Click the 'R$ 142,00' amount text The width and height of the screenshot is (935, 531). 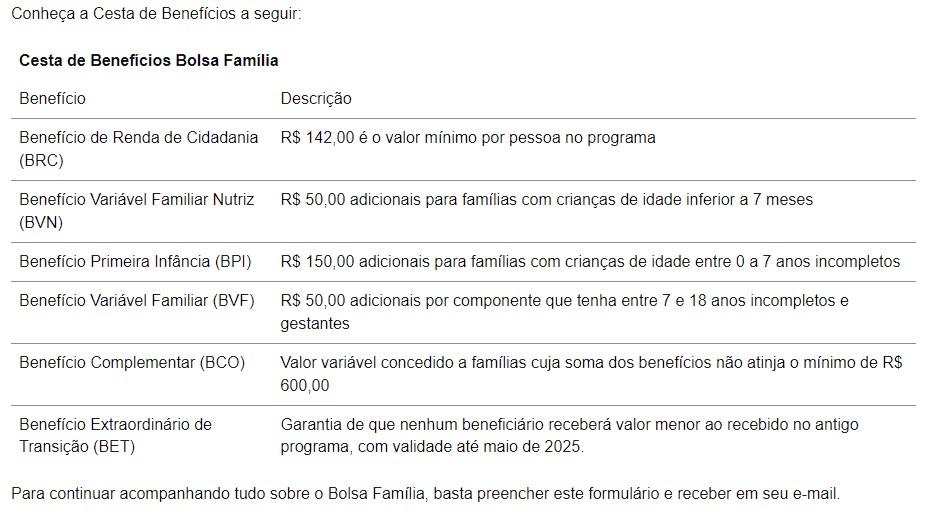[317, 137]
